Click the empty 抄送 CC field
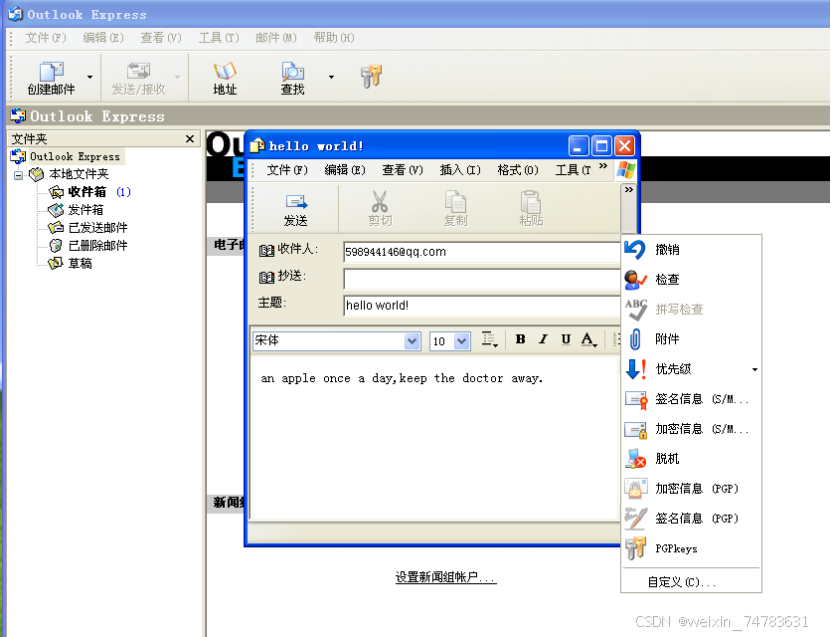 coord(481,279)
